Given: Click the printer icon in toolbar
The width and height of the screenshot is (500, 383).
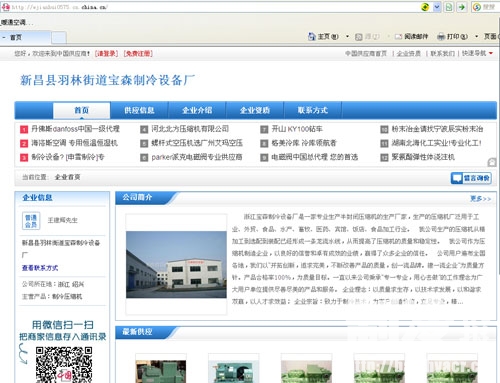Looking at the screenshot, I should pyautogui.click(x=441, y=36).
